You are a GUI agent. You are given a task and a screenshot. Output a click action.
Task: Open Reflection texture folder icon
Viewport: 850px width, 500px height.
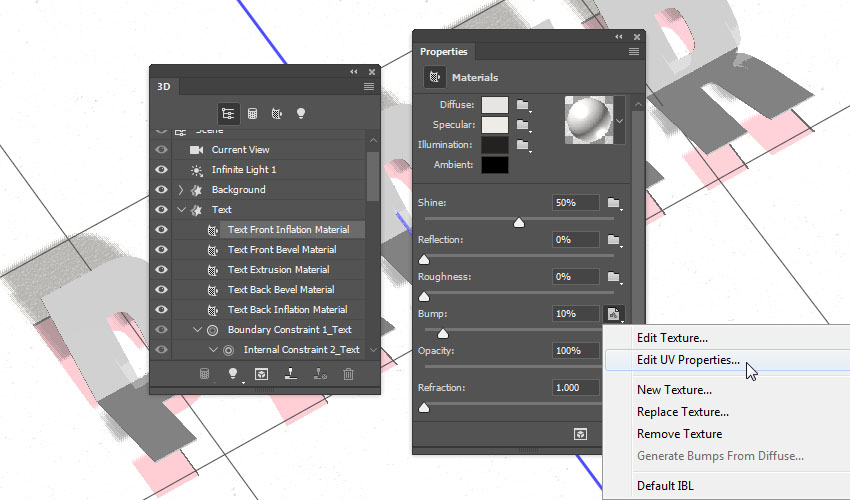(614, 240)
